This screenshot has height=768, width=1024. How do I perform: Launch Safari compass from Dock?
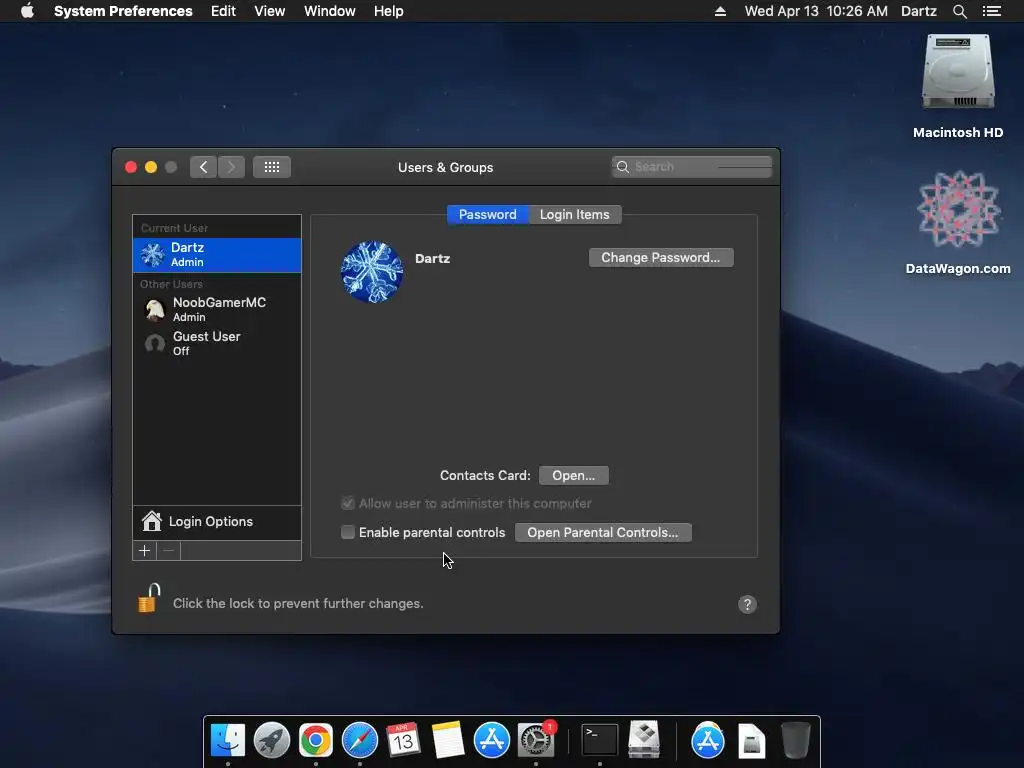[x=360, y=740]
